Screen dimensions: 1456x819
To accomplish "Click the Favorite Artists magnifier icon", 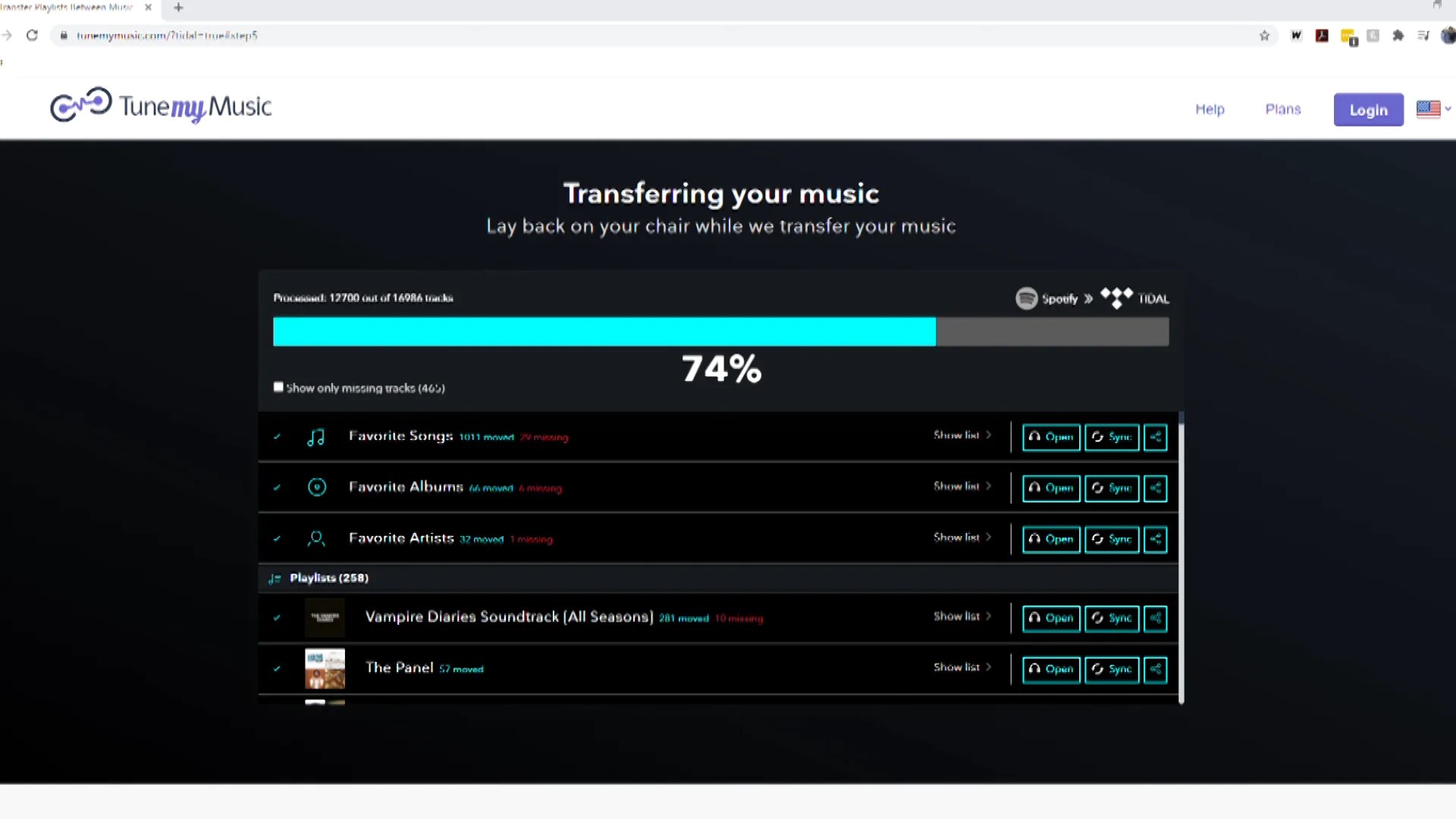I will 316,538.
